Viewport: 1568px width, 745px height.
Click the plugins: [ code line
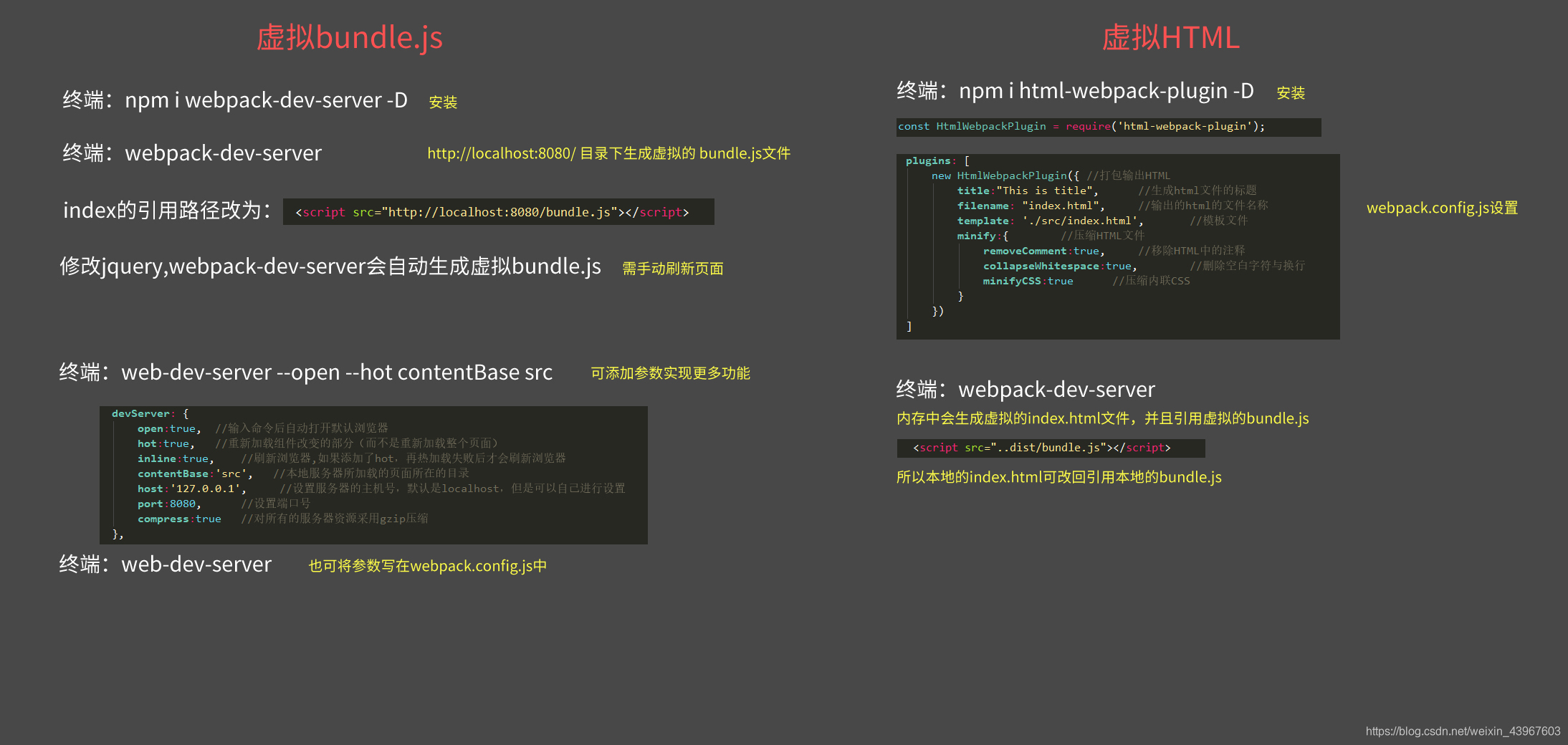937,160
